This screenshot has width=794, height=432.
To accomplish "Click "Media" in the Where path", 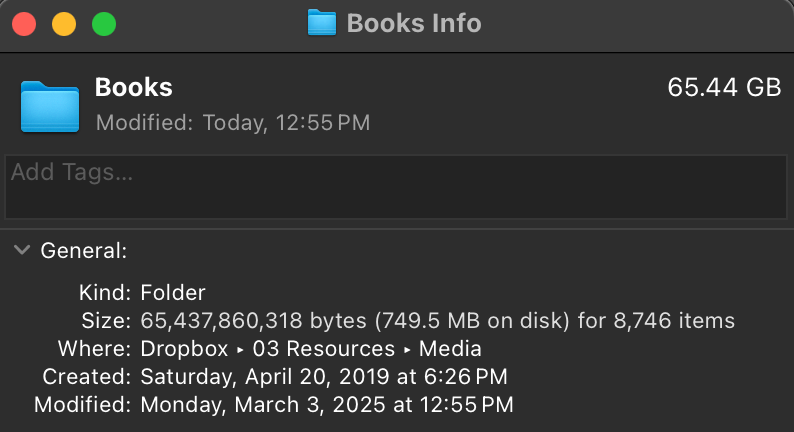I will point(450,349).
